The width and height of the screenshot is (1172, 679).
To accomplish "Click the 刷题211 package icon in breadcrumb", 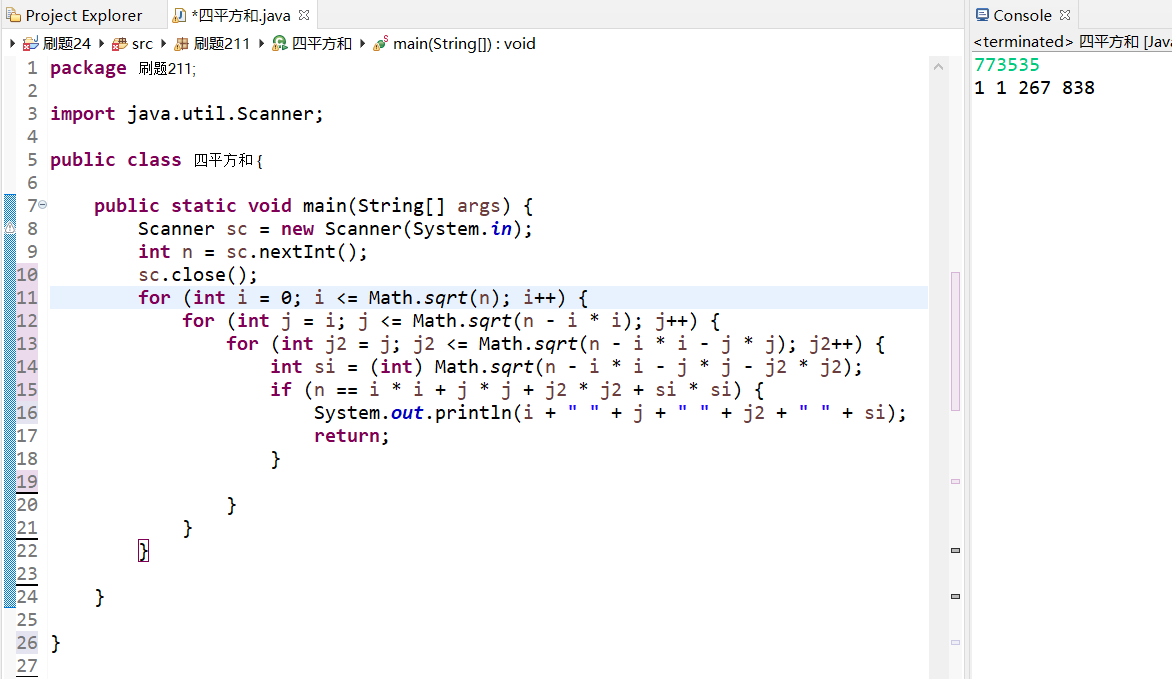I will 182,44.
